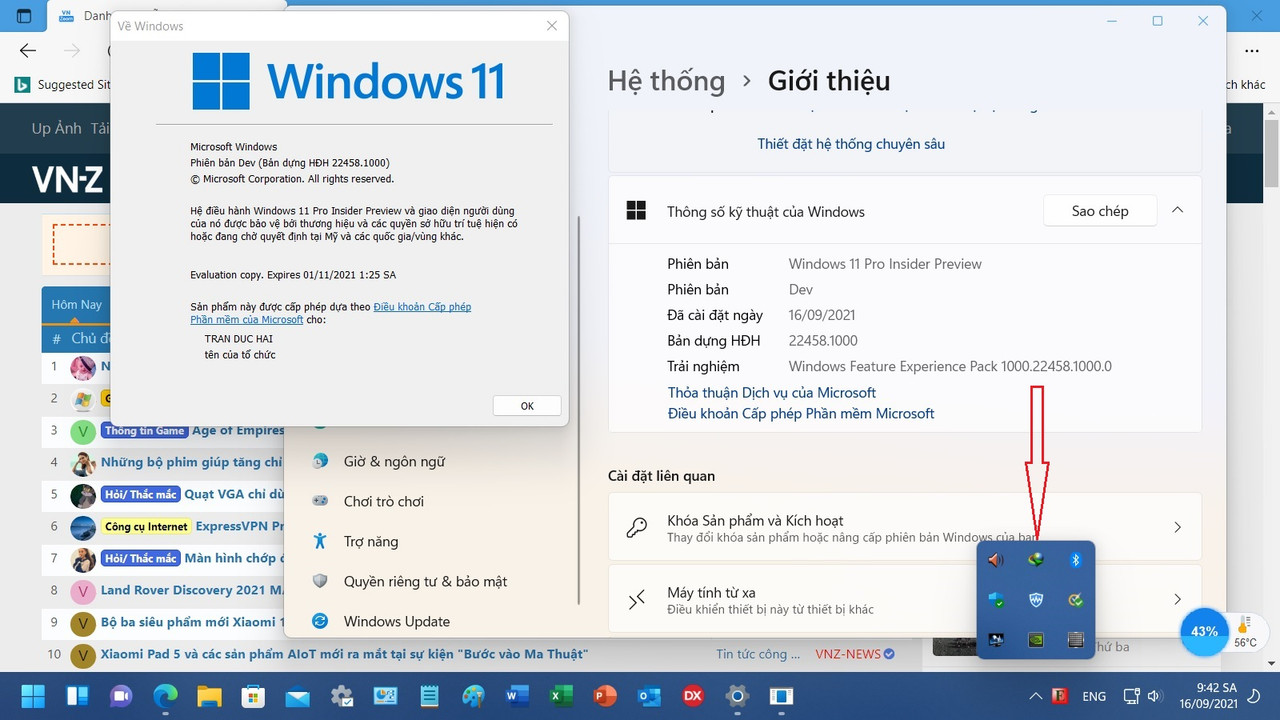Image resolution: width=1280 pixels, height=720 pixels.
Task: Open the red DX app on taskbar
Action: coord(693,696)
